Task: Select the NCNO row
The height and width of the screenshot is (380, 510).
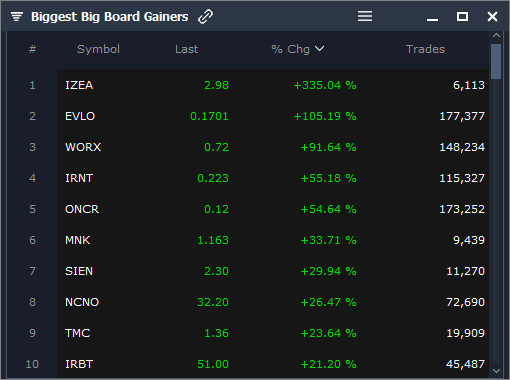Action: 273,302
